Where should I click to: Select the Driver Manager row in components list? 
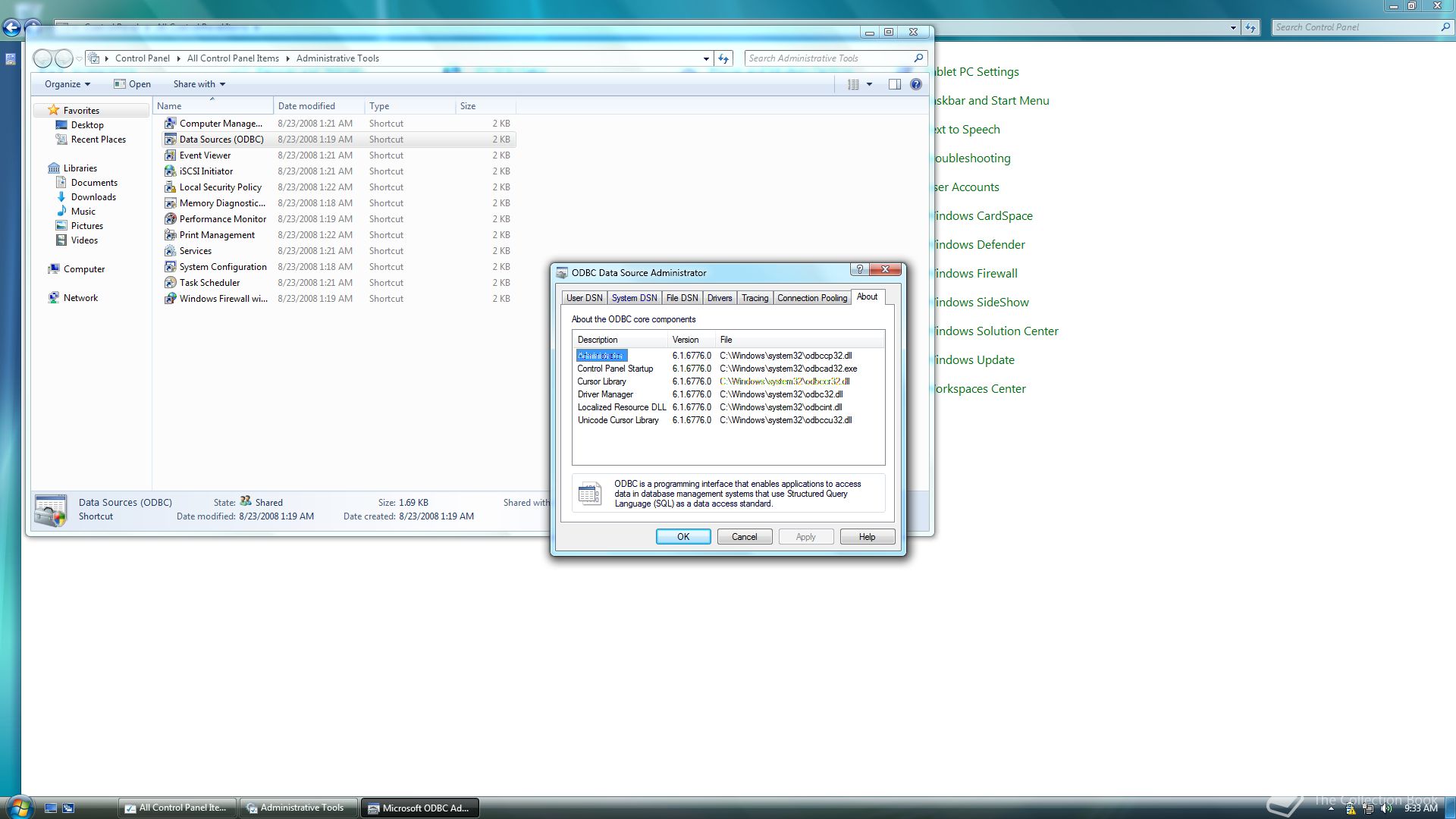[728, 394]
